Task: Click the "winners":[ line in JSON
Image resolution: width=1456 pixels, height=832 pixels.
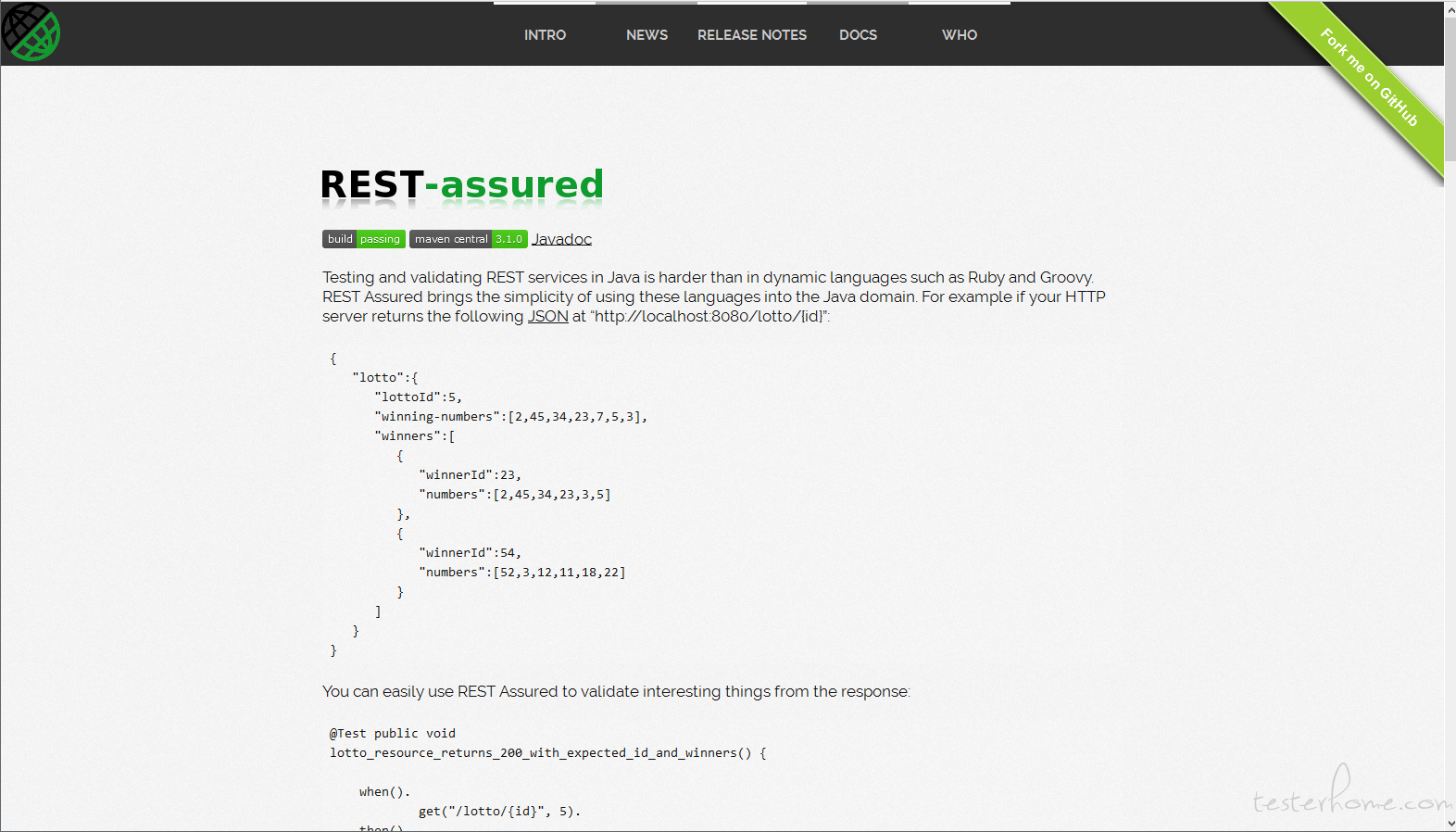Action: (415, 436)
